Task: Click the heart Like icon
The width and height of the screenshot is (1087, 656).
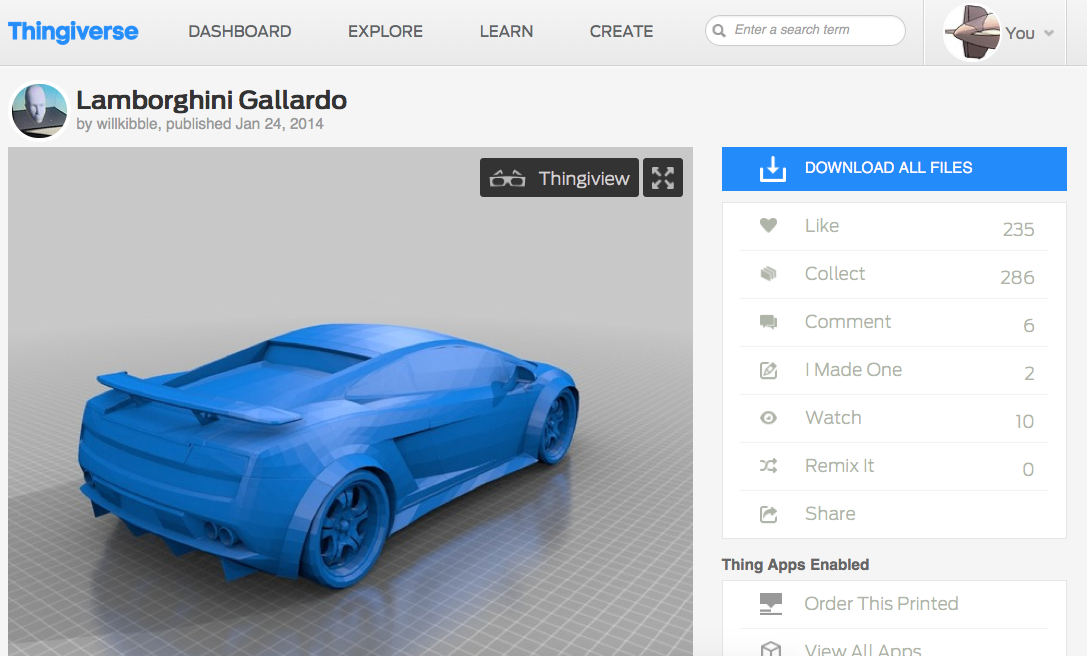Action: pyautogui.click(x=768, y=226)
